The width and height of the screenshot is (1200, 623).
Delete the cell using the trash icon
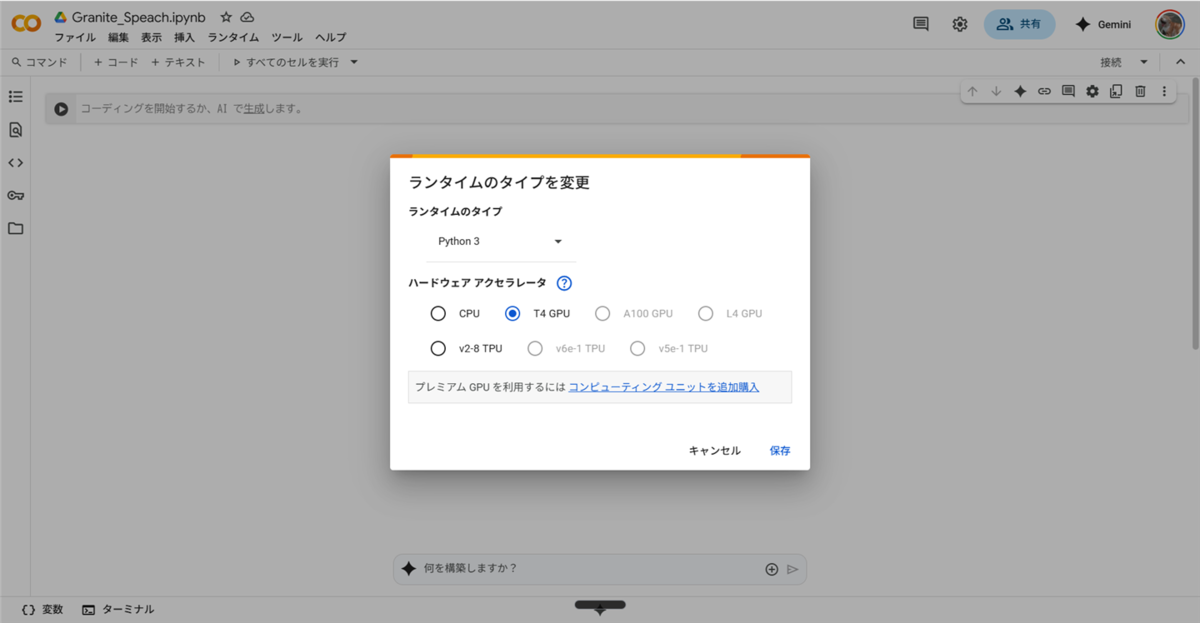coord(1140,90)
